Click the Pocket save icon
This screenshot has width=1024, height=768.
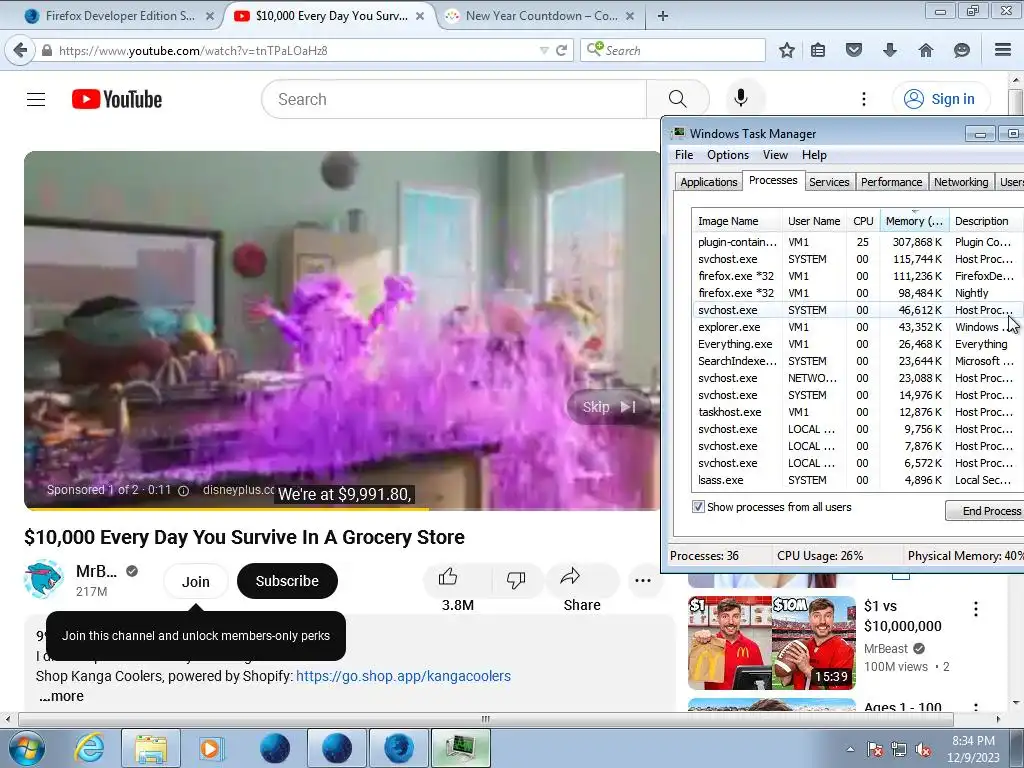854,50
